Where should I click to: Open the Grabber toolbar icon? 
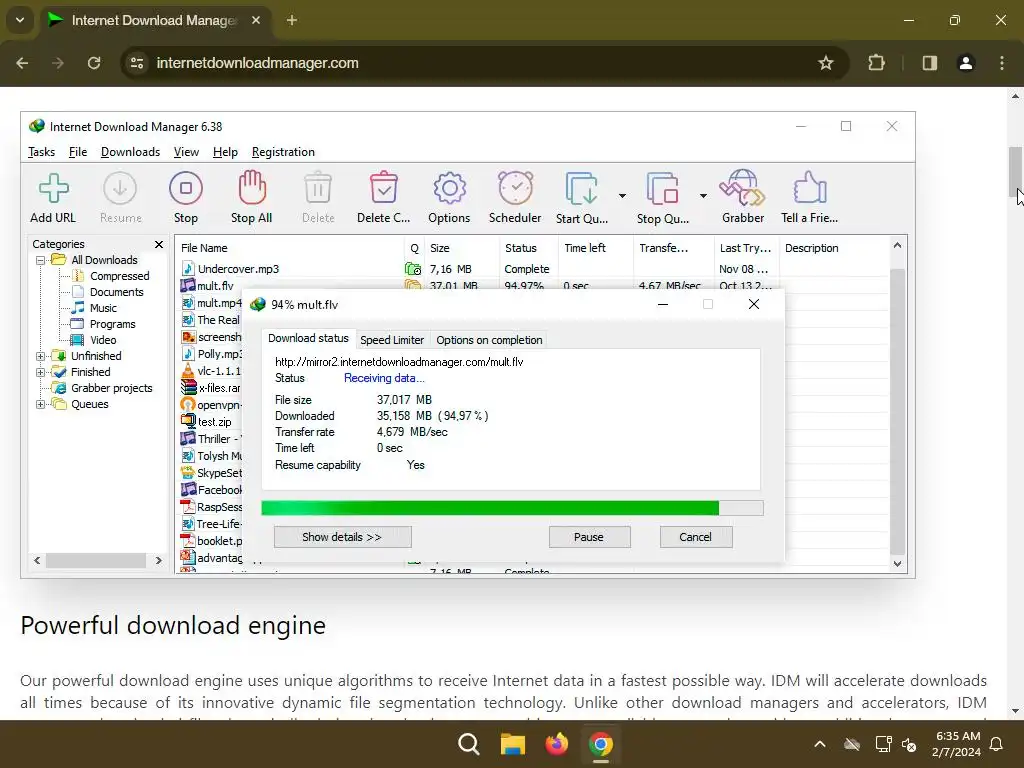[743, 188]
